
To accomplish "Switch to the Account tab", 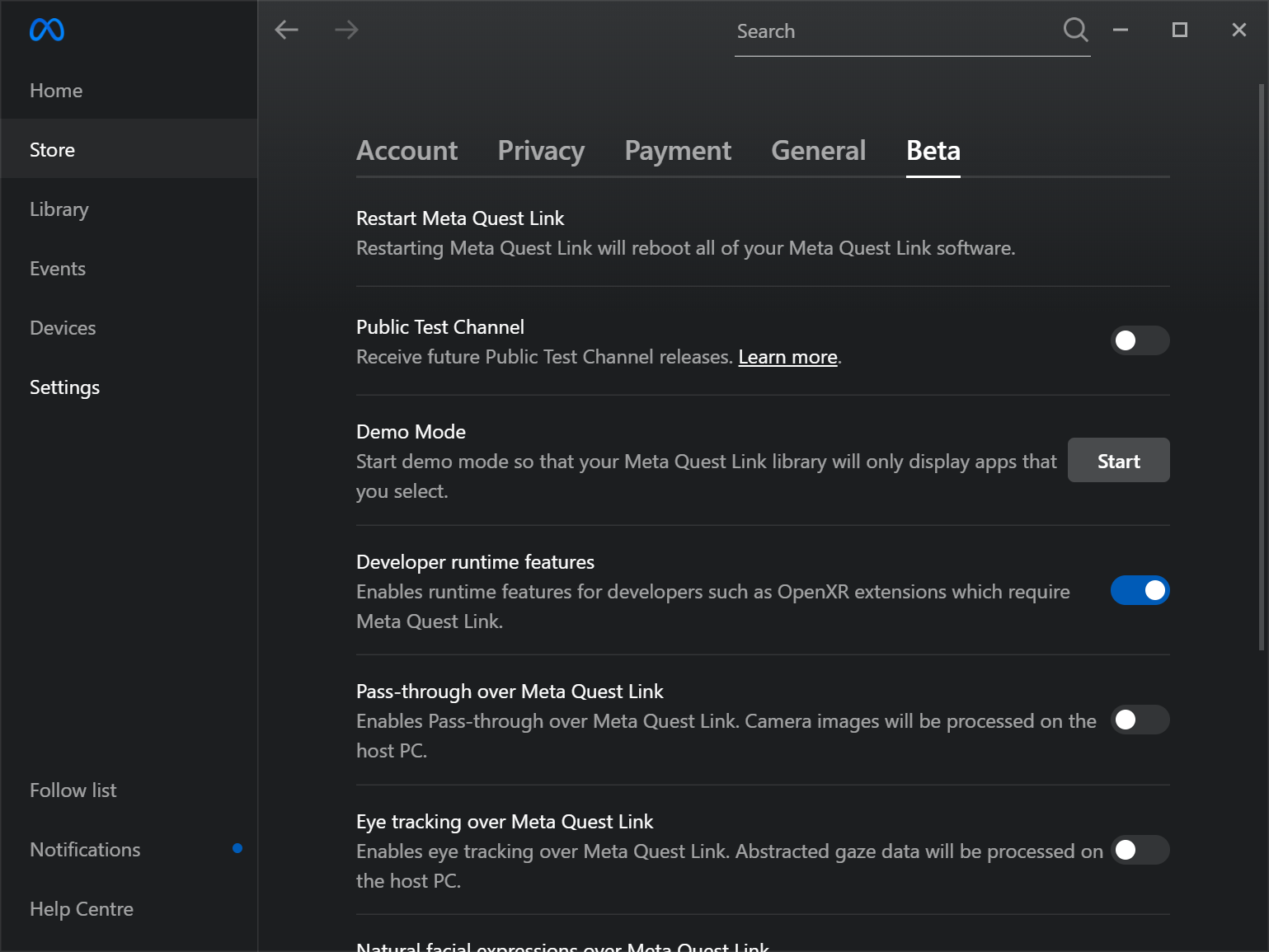I will [x=407, y=151].
